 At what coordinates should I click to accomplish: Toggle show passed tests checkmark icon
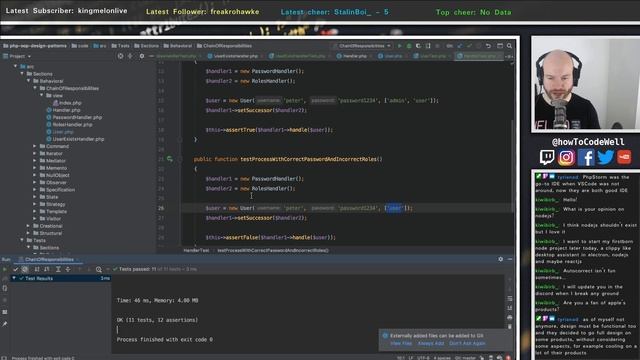(16, 269)
